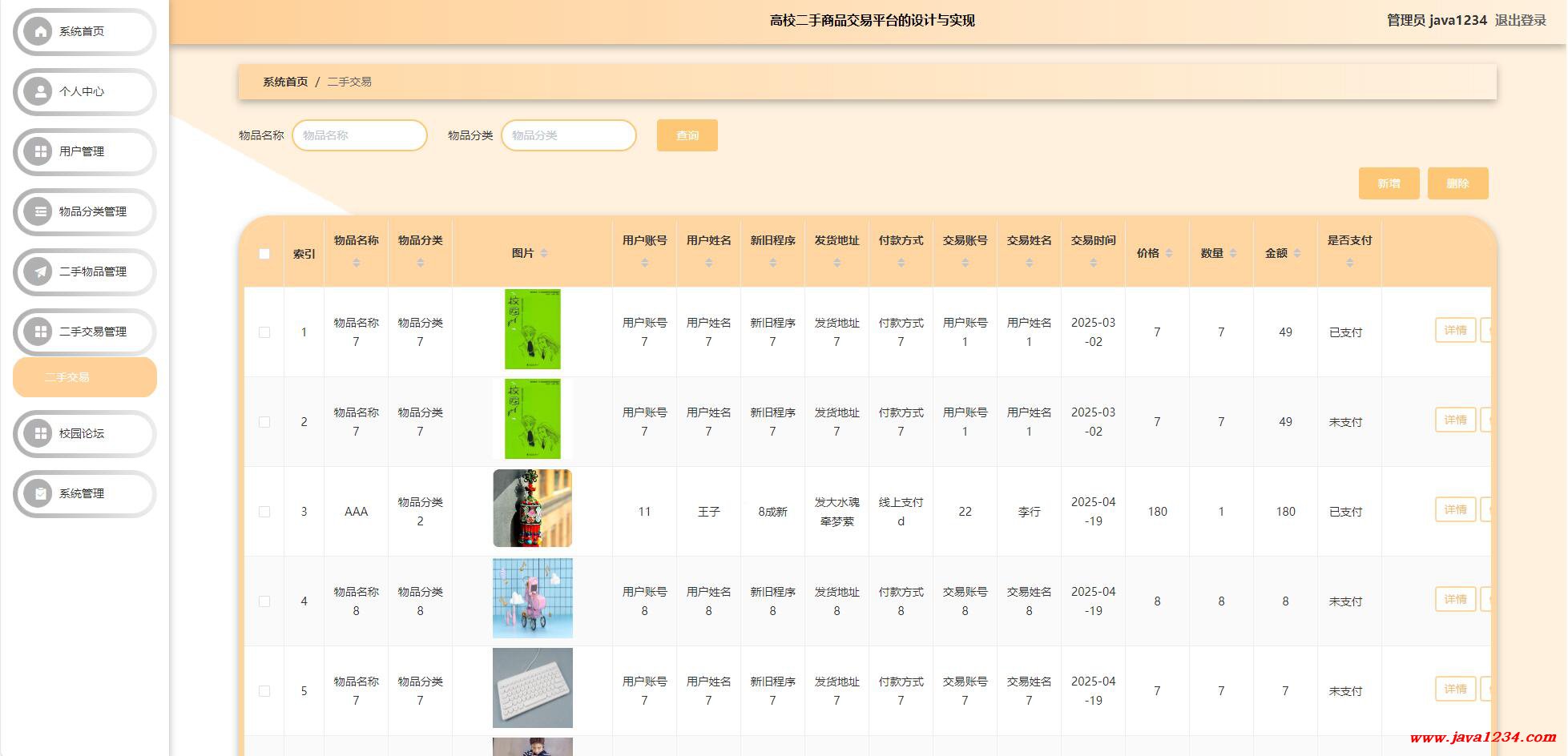Check the checkbox for row 2

coord(264,422)
